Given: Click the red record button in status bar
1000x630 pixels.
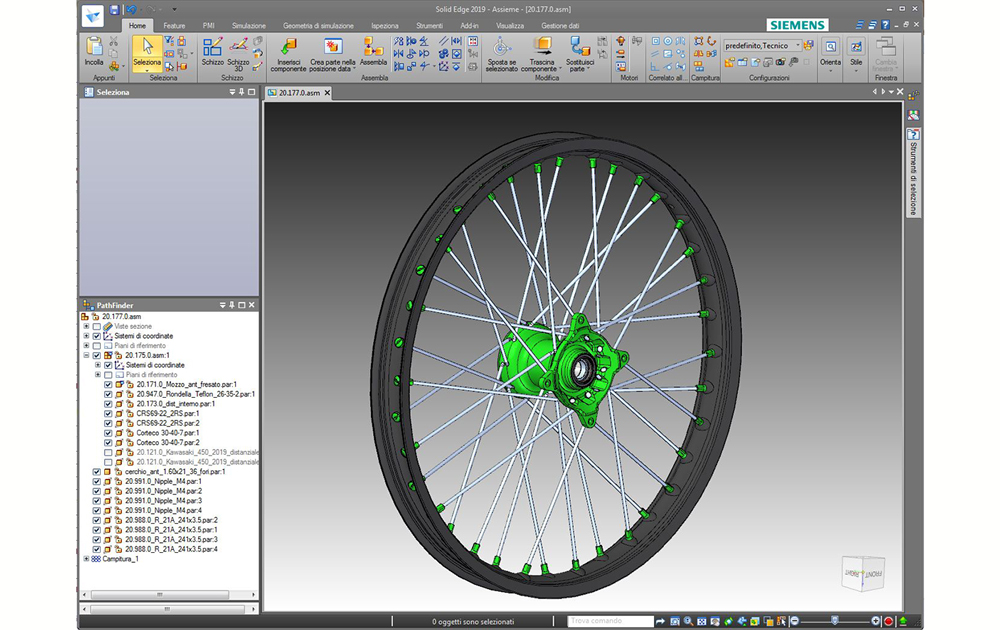Looking at the screenshot, I should tap(888, 621).
